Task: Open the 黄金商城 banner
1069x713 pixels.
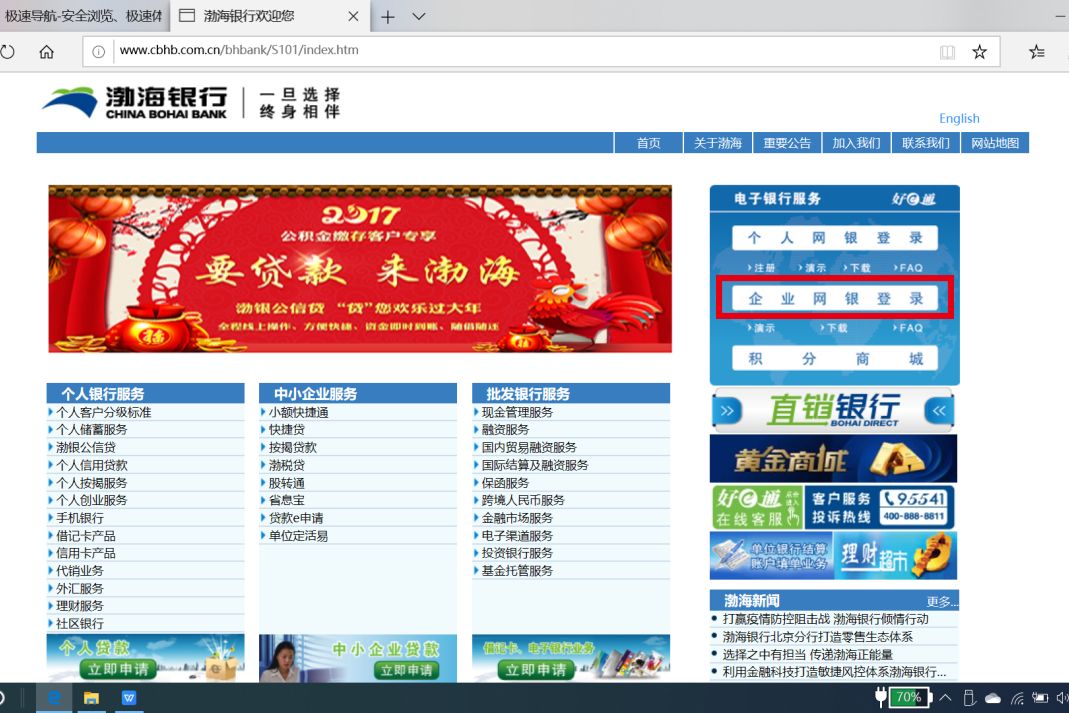Action: pyautogui.click(x=833, y=459)
